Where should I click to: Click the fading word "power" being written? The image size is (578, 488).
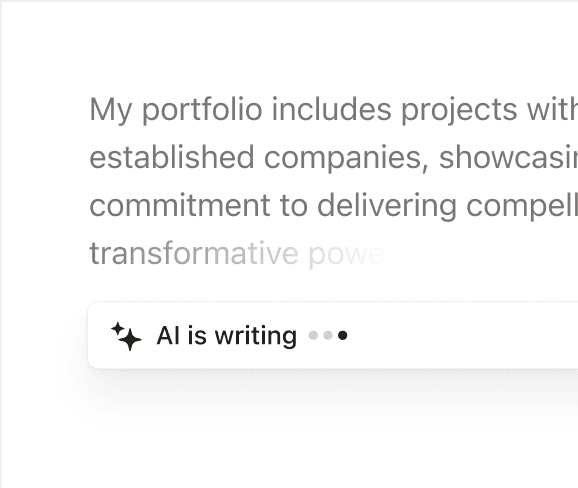tap(347, 255)
